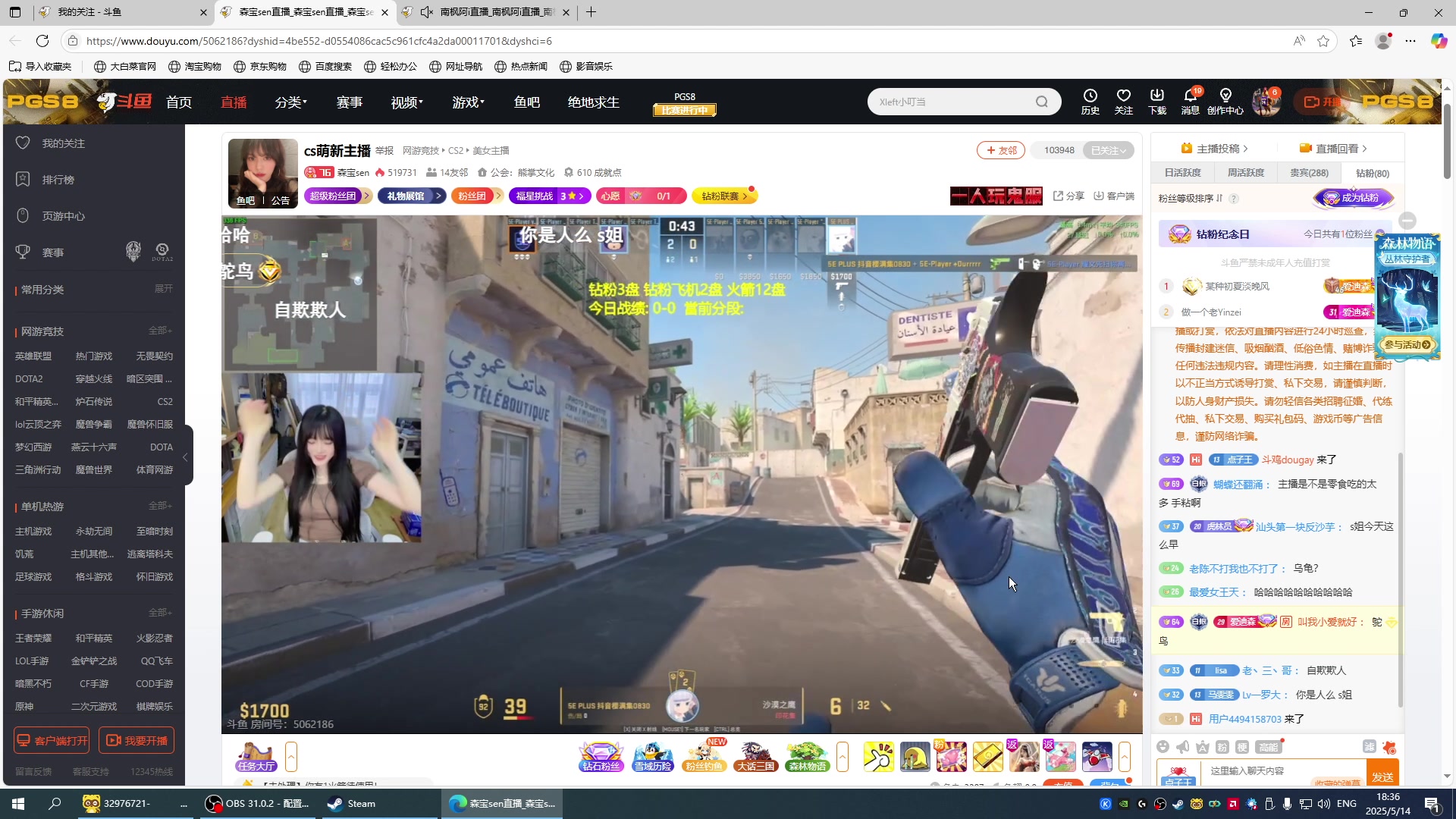Expand 常用分类 with 展开
The height and width of the screenshot is (819, 1456).
[x=164, y=289]
